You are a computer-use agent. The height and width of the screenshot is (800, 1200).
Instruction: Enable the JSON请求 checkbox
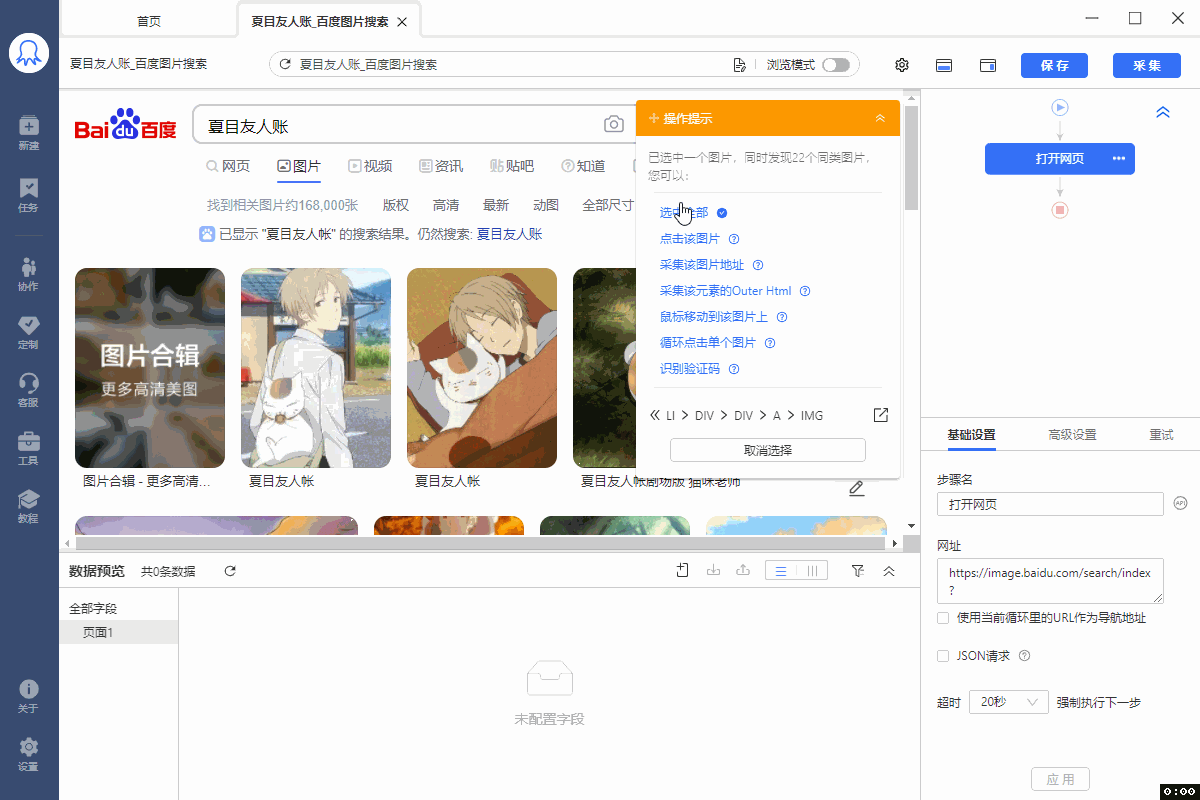click(943, 656)
